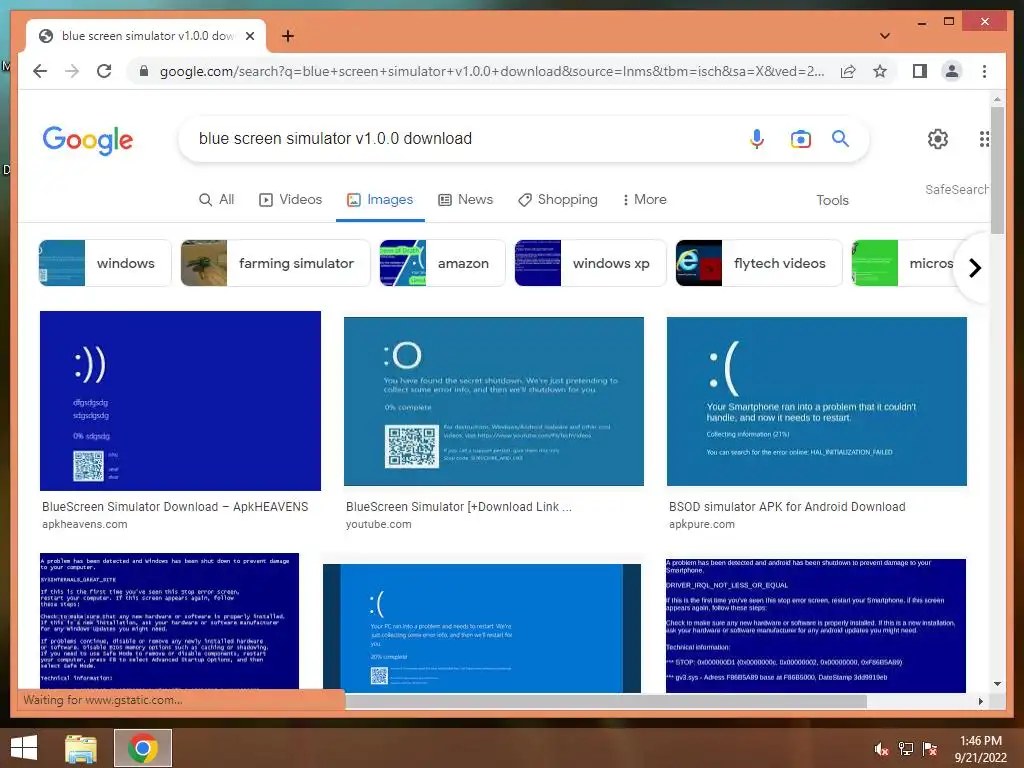
Task: Open the ApkHEAVENS smiley BSOD thumbnail
Action: point(180,401)
